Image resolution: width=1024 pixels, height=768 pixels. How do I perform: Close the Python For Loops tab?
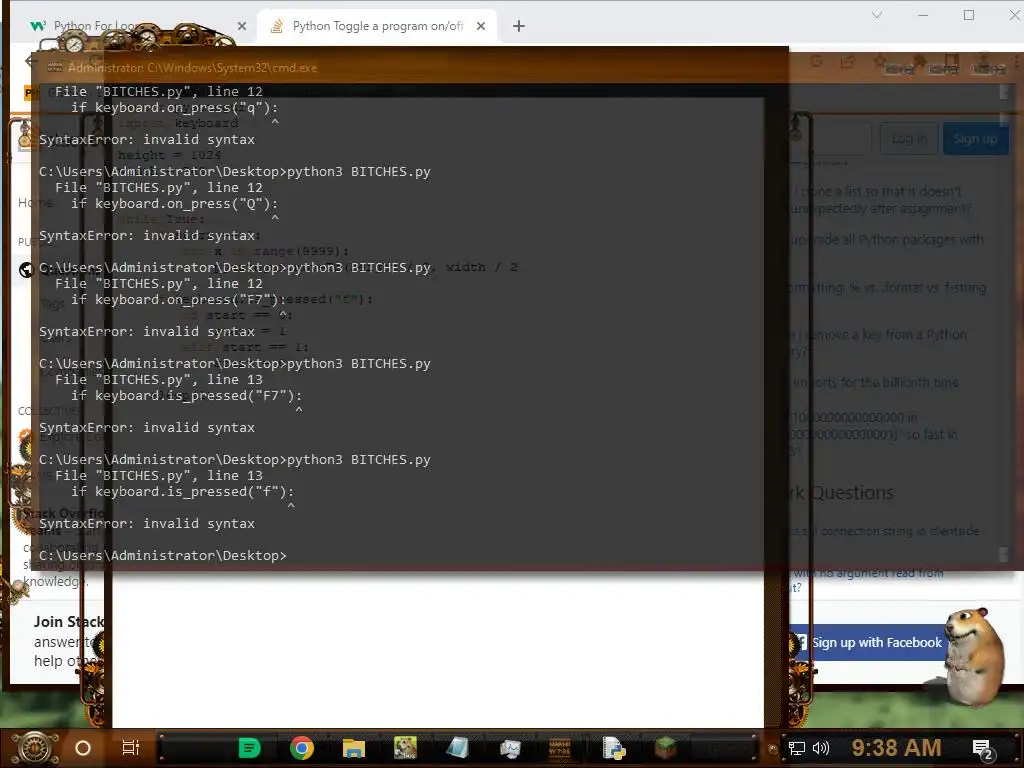[x=242, y=26]
